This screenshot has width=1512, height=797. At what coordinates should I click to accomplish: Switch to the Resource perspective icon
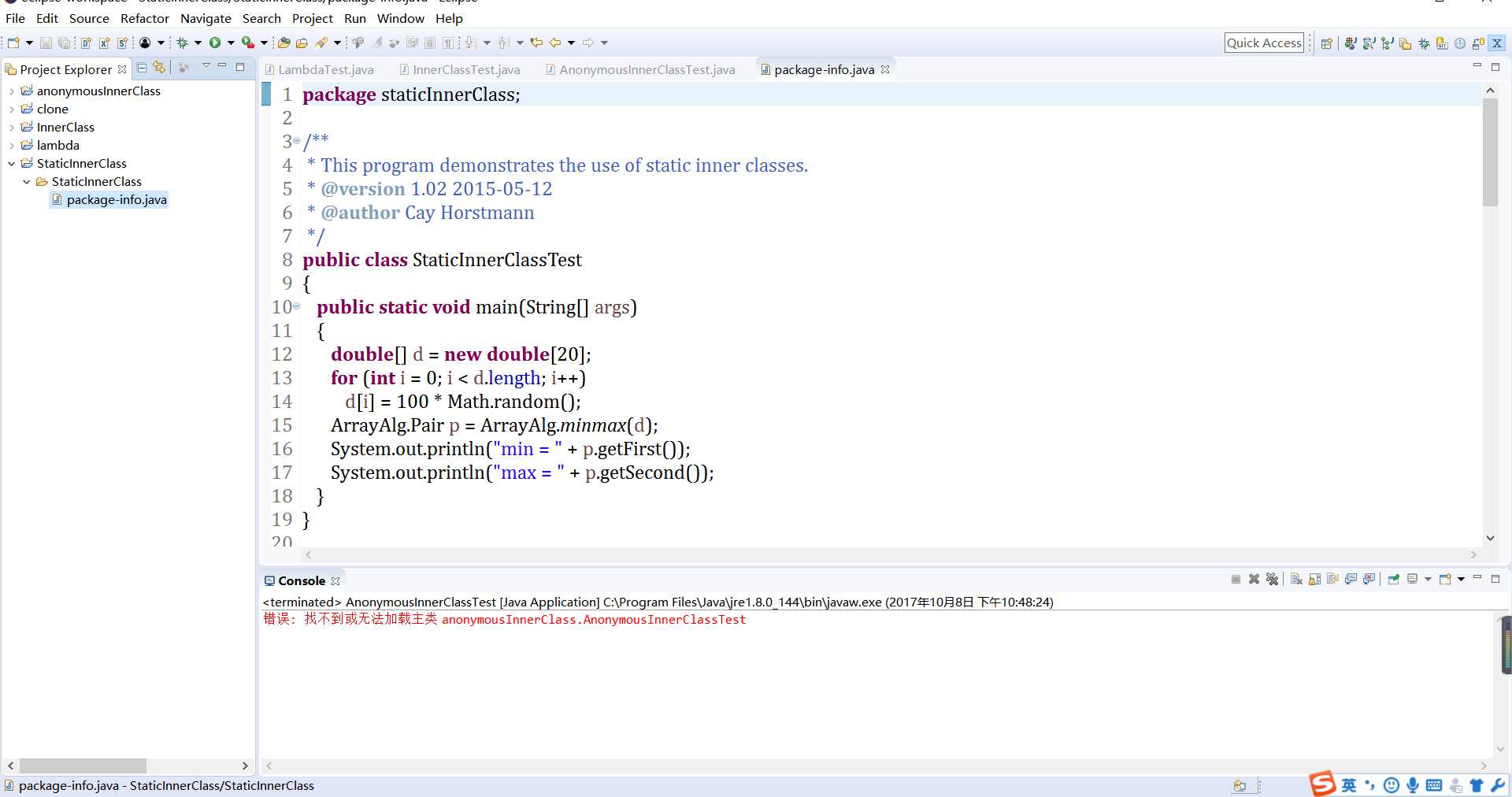(1405, 43)
